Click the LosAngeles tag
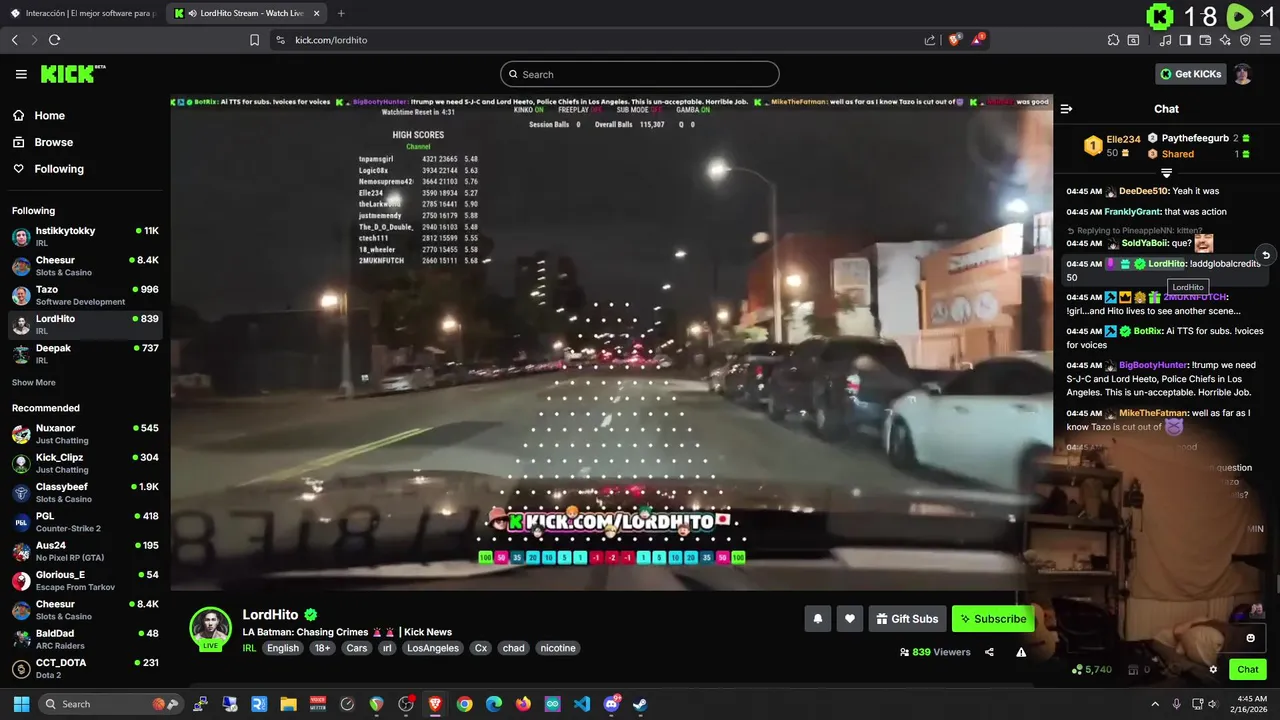This screenshot has width=1280, height=720. click(x=433, y=648)
